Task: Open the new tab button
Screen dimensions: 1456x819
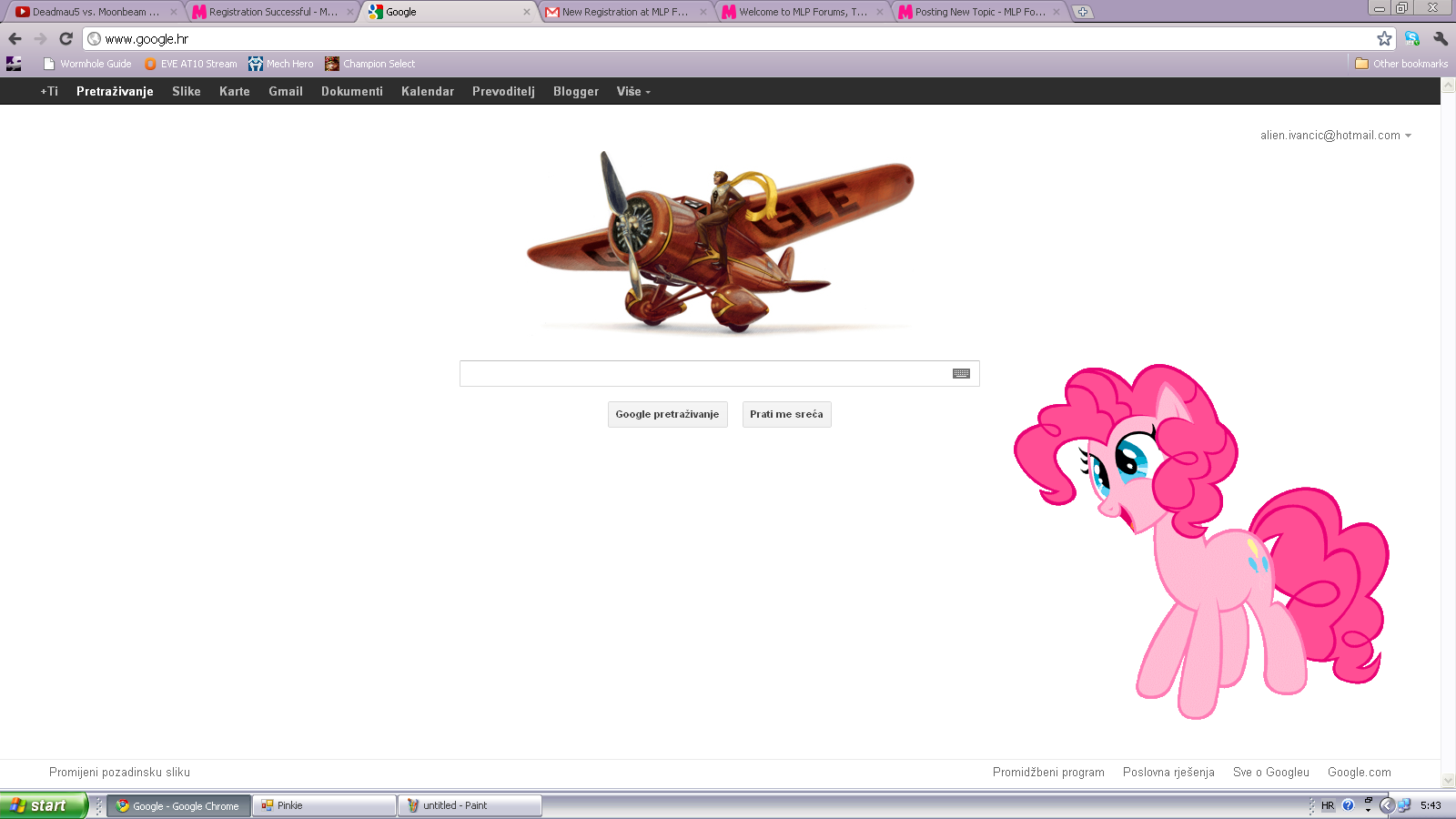Action: (1083, 12)
